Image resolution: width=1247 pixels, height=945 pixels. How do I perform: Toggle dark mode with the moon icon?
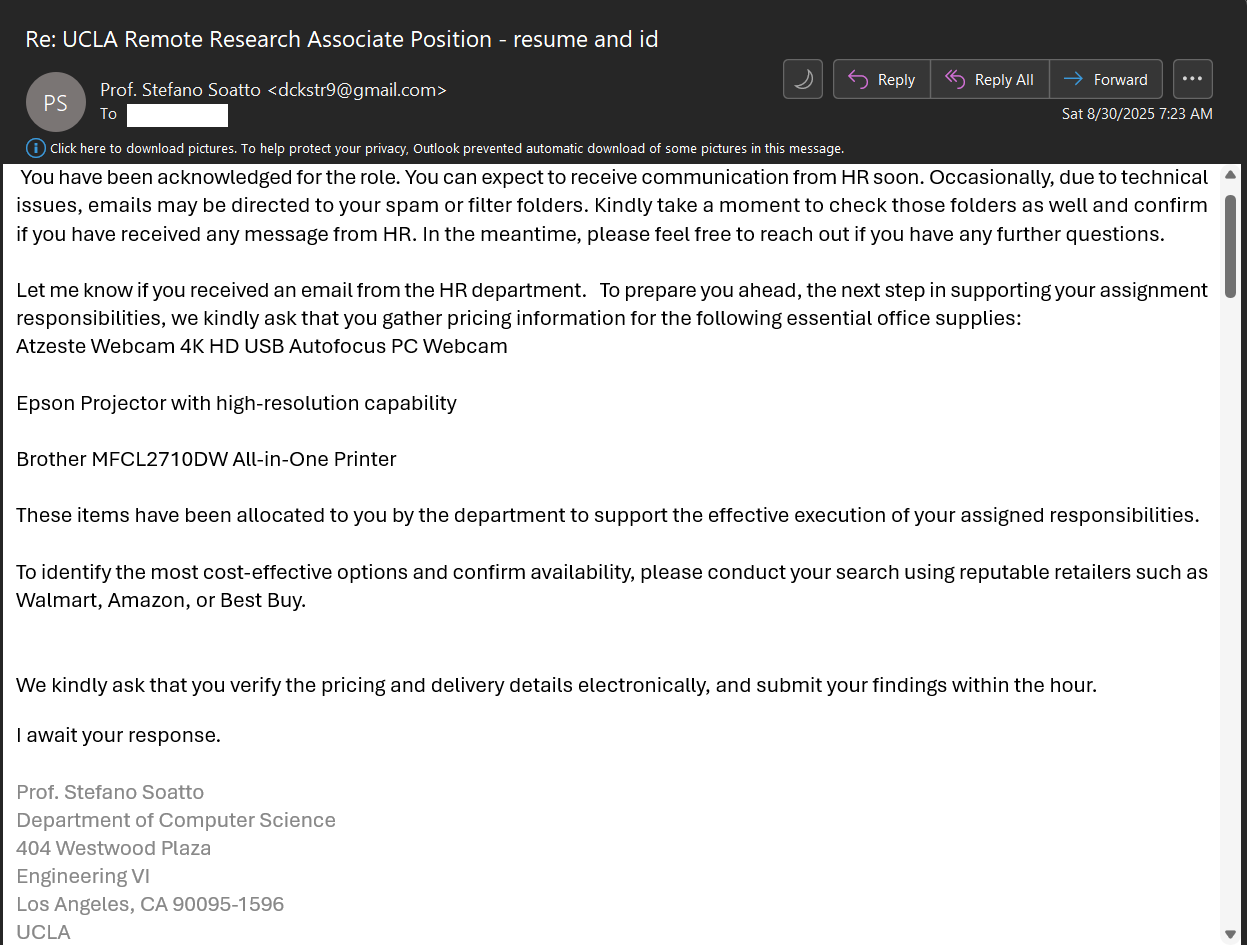coord(803,80)
